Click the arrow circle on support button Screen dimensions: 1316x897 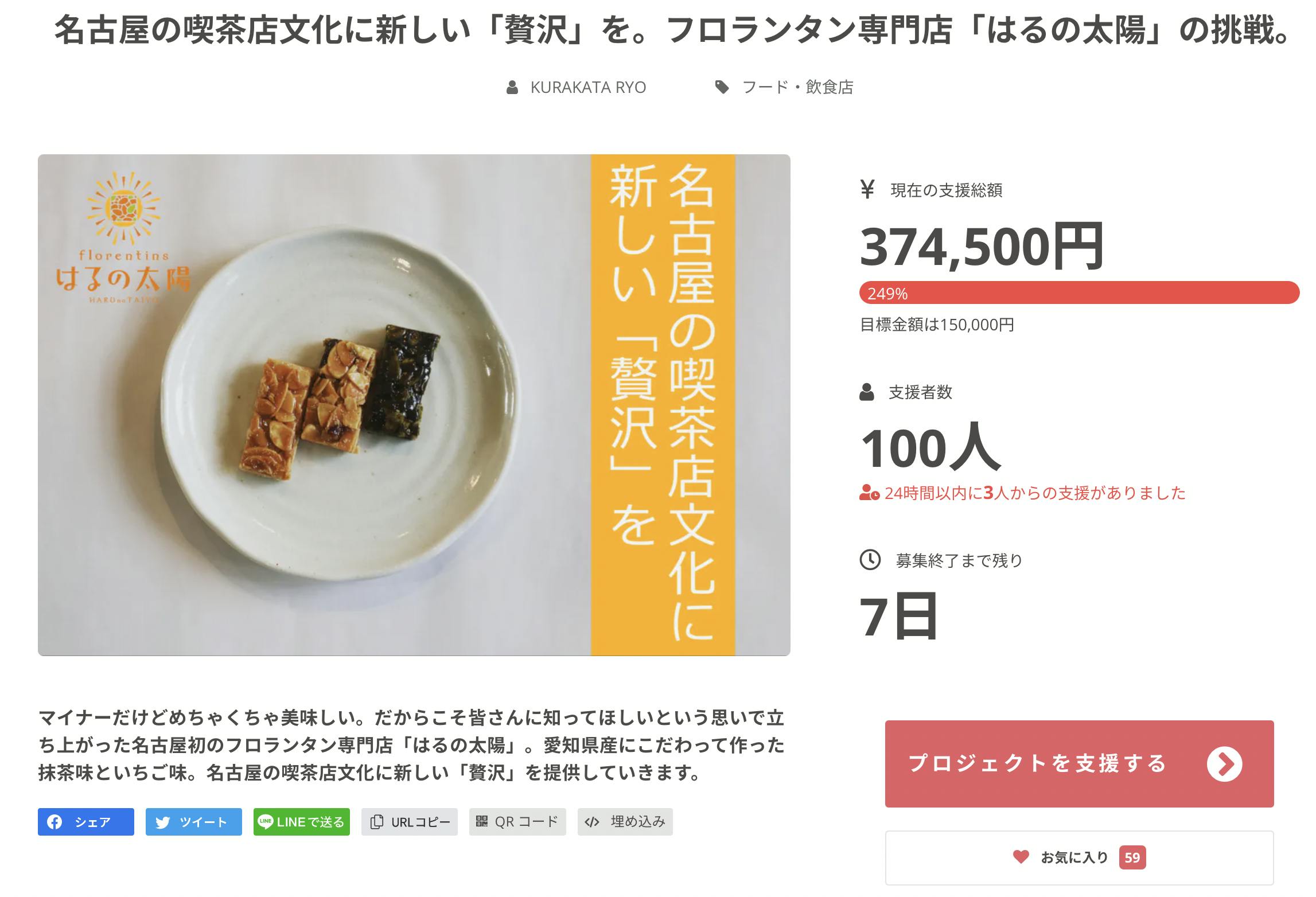pos(1224,763)
